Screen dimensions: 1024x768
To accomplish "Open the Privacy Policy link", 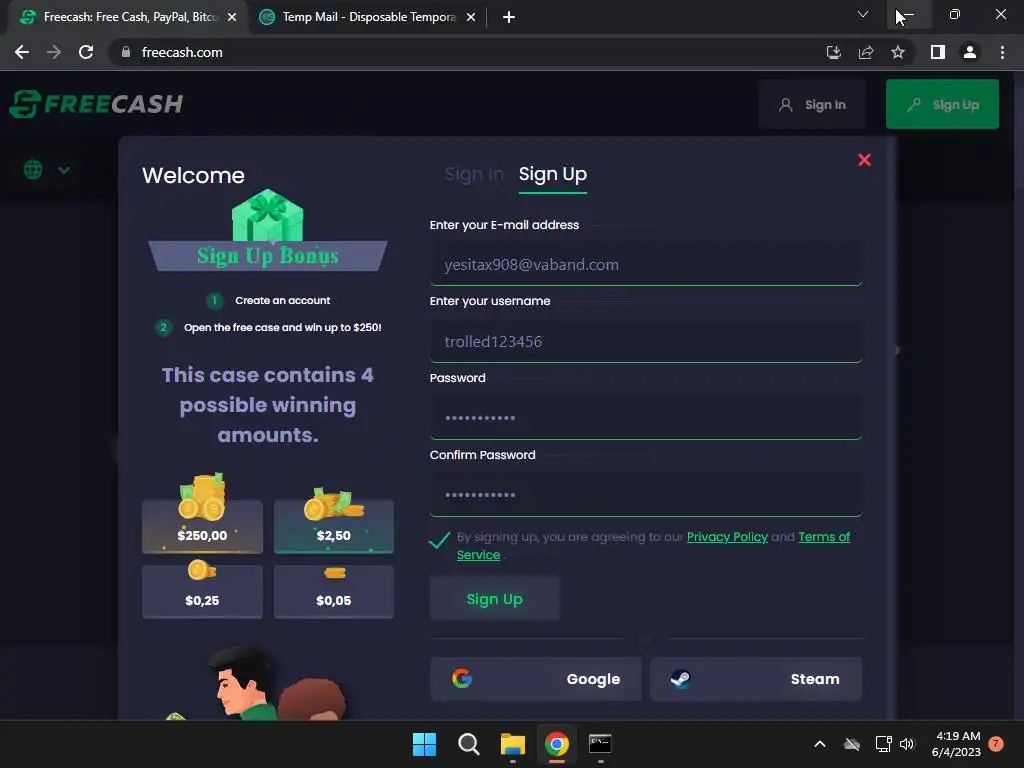I will click(727, 537).
